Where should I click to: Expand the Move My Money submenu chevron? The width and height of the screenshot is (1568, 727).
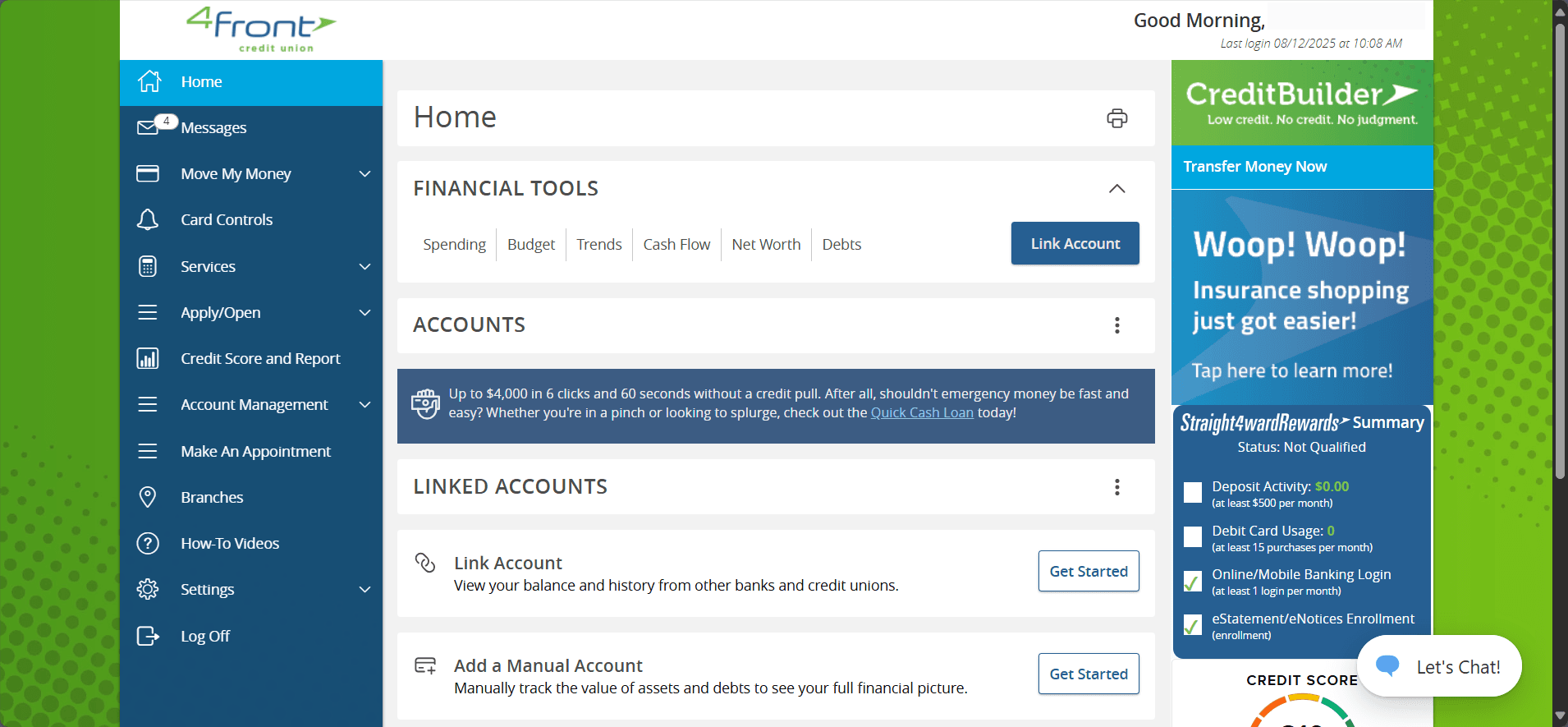pyautogui.click(x=365, y=173)
